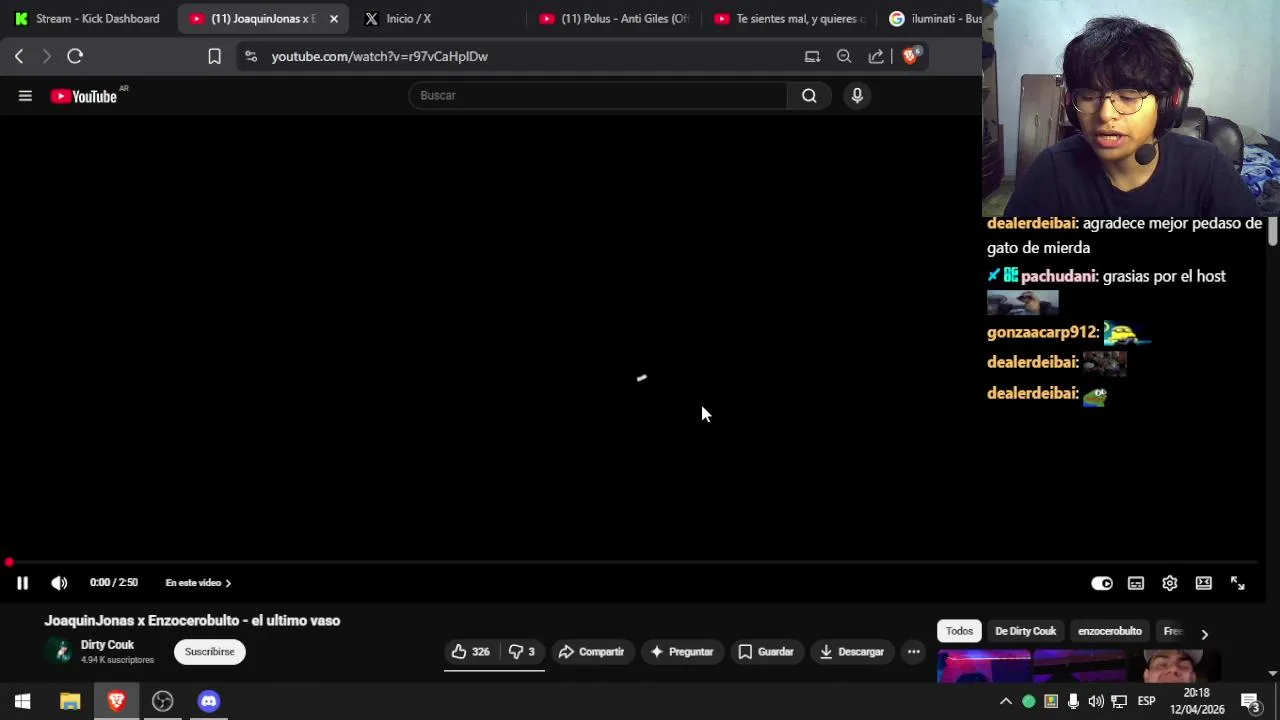Open Windows Start menu
The height and width of the screenshot is (720, 1280).
23,701
